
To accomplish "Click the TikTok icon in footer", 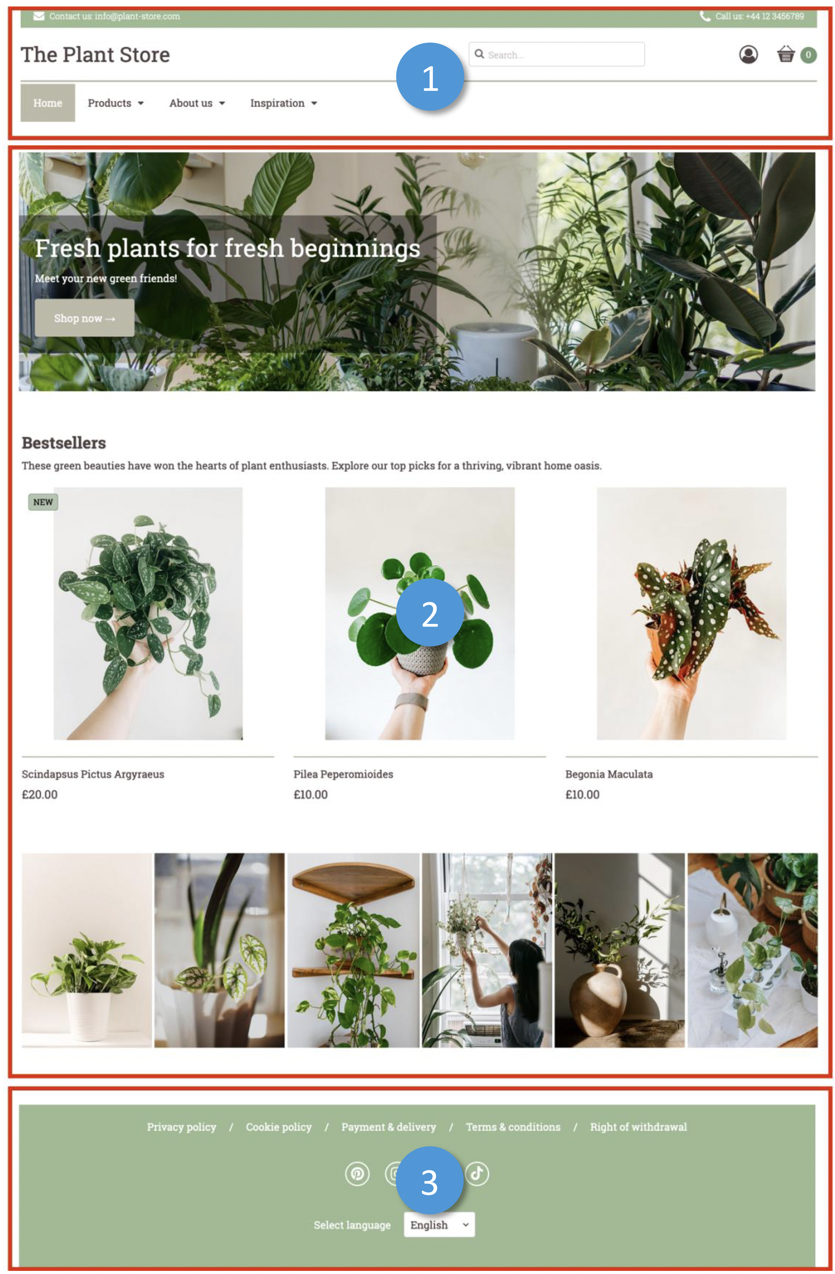I will coord(477,1174).
